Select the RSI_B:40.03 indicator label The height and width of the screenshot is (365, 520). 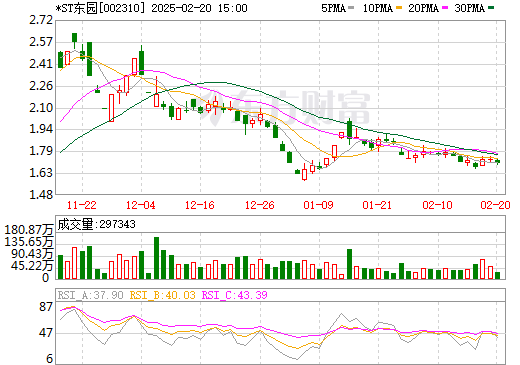[162, 295]
